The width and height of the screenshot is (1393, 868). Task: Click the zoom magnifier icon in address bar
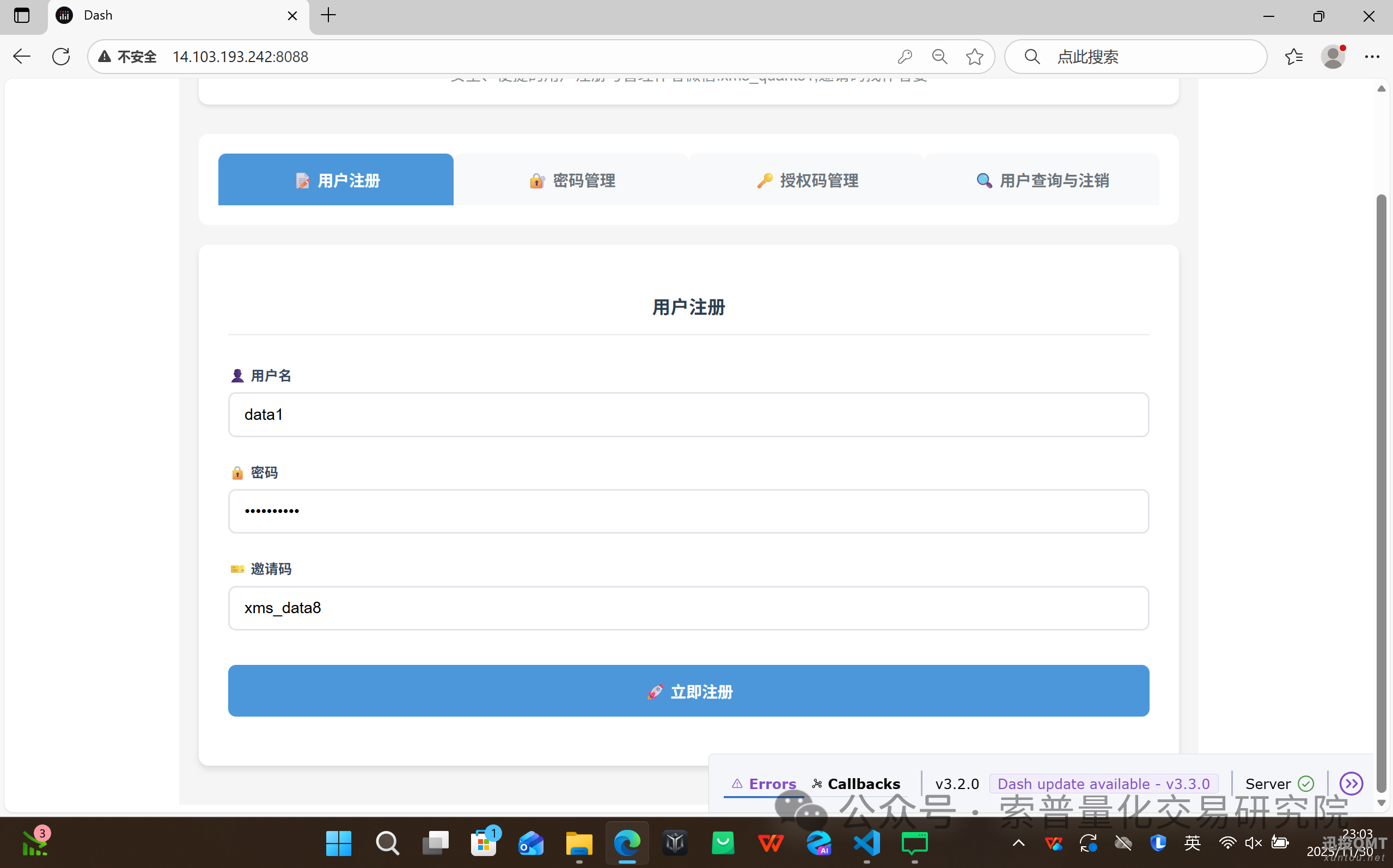pyautogui.click(x=939, y=56)
